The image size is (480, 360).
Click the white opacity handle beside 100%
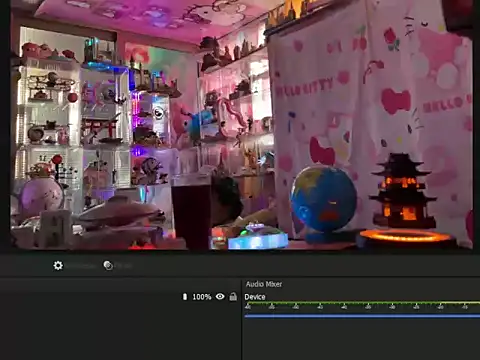point(185,296)
